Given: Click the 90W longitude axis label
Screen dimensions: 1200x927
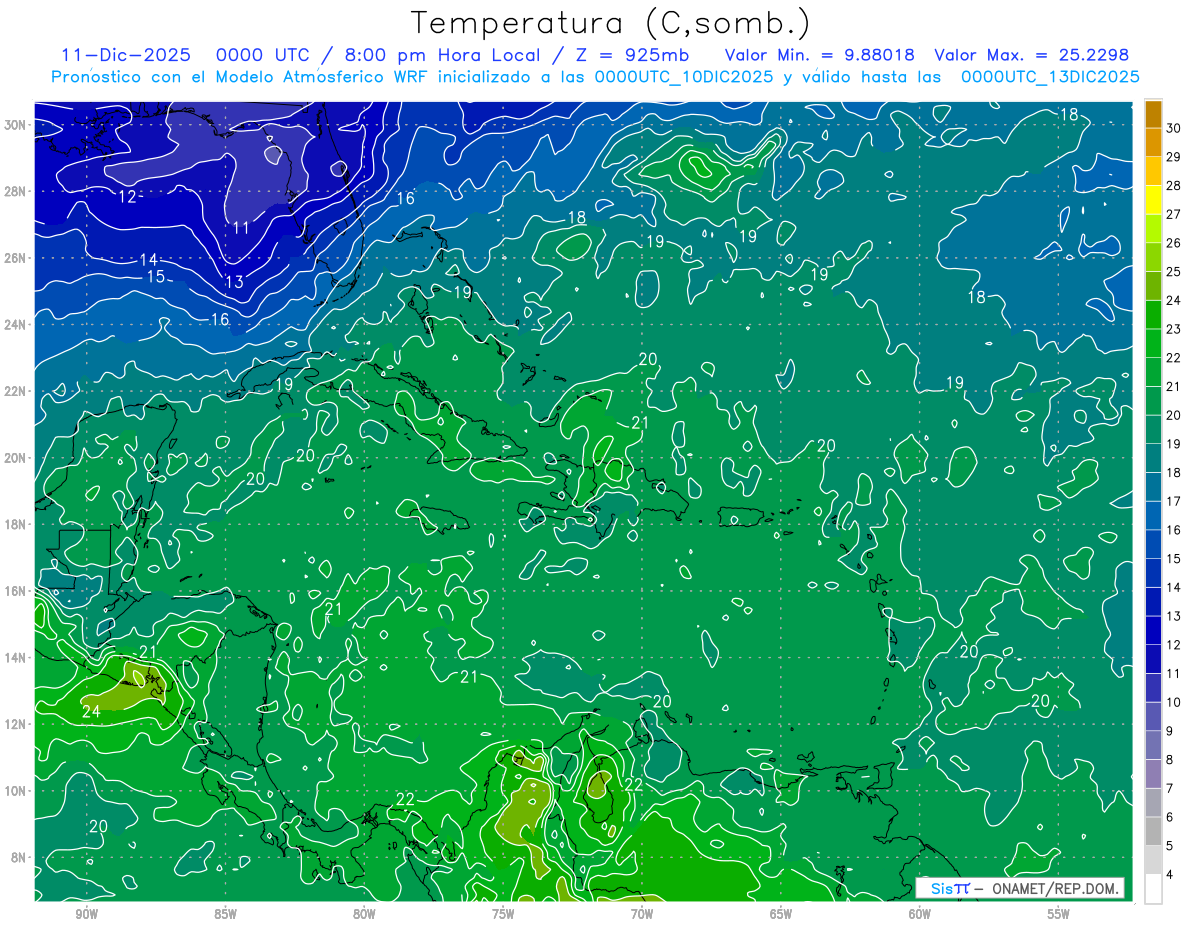Looking at the screenshot, I should pos(86,914).
